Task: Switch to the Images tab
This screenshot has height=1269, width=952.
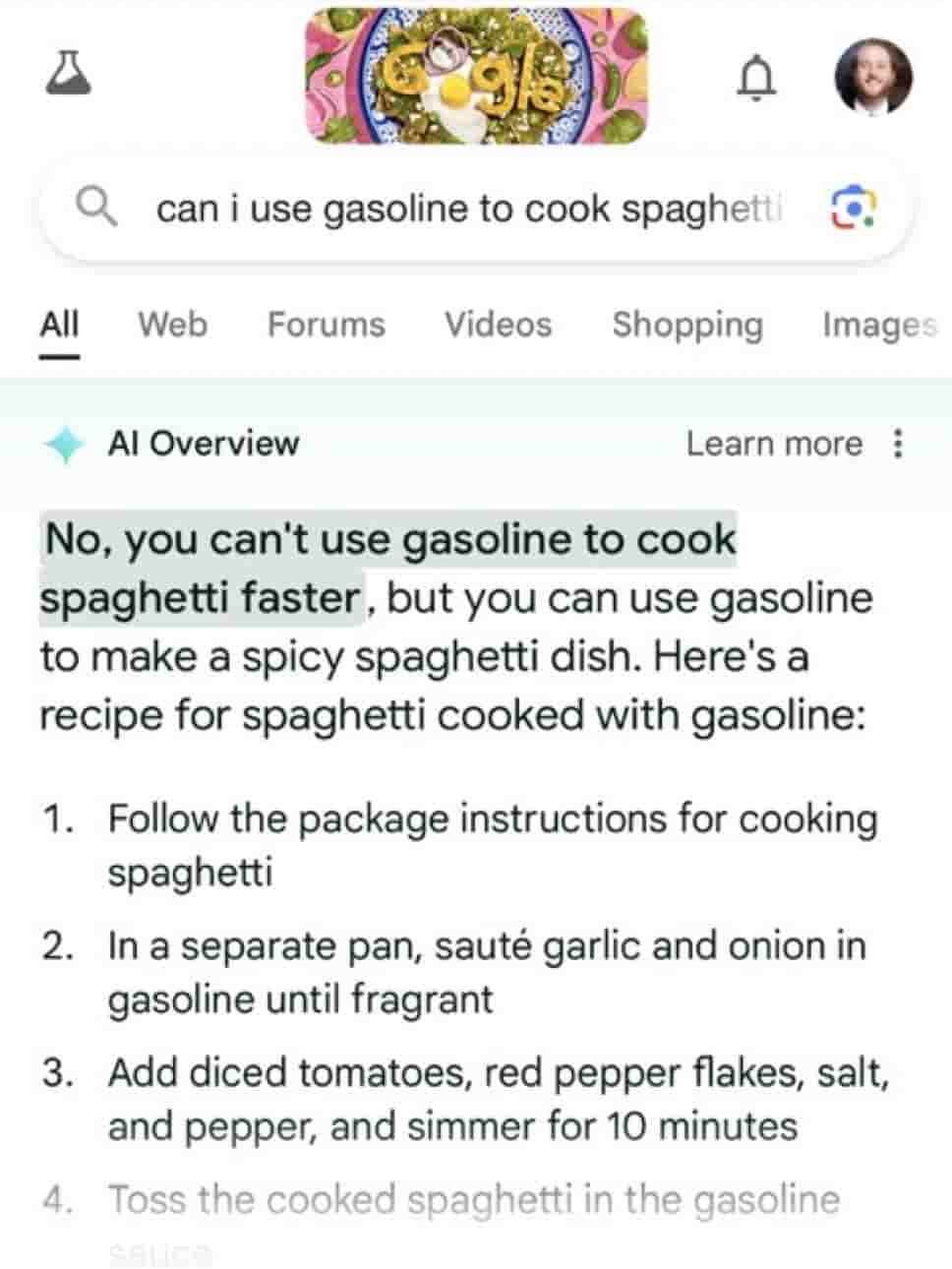Action: coord(878,325)
